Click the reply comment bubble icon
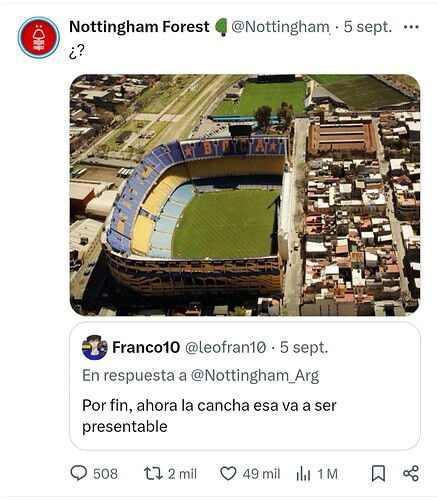438x500 pixels. [79, 474]
